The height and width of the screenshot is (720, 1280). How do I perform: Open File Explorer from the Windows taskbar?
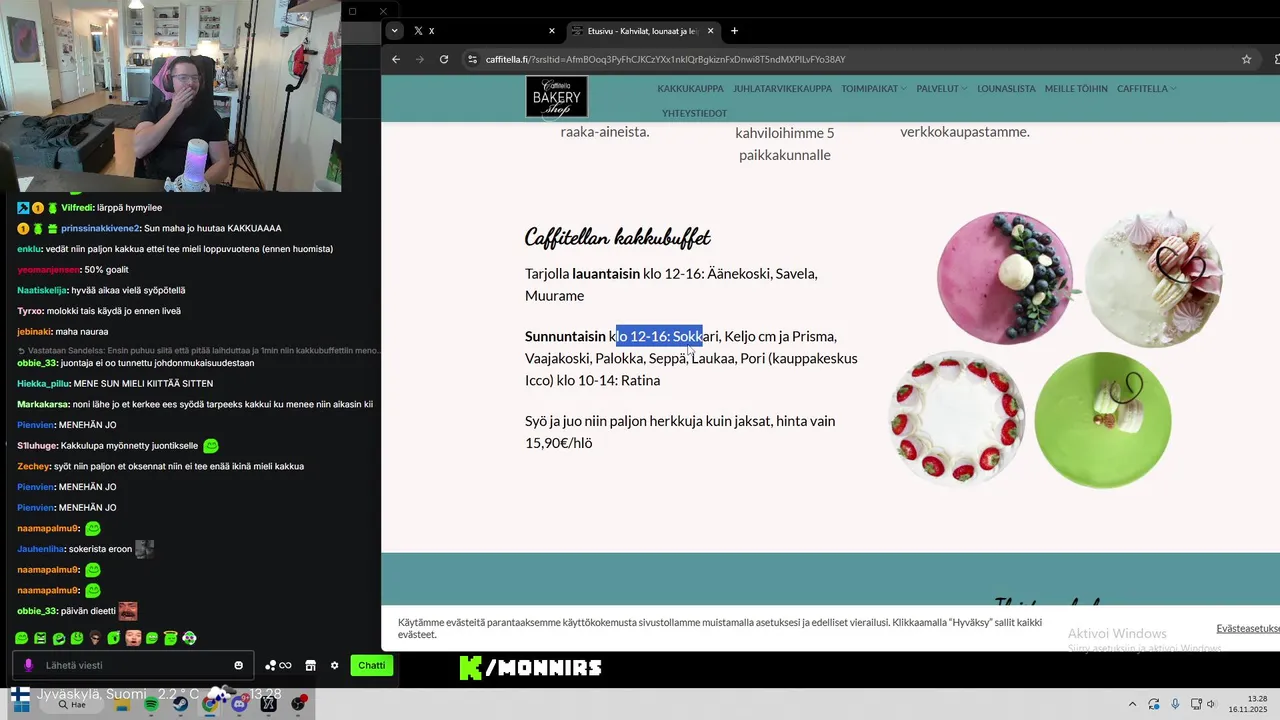[x=122, y=704]
